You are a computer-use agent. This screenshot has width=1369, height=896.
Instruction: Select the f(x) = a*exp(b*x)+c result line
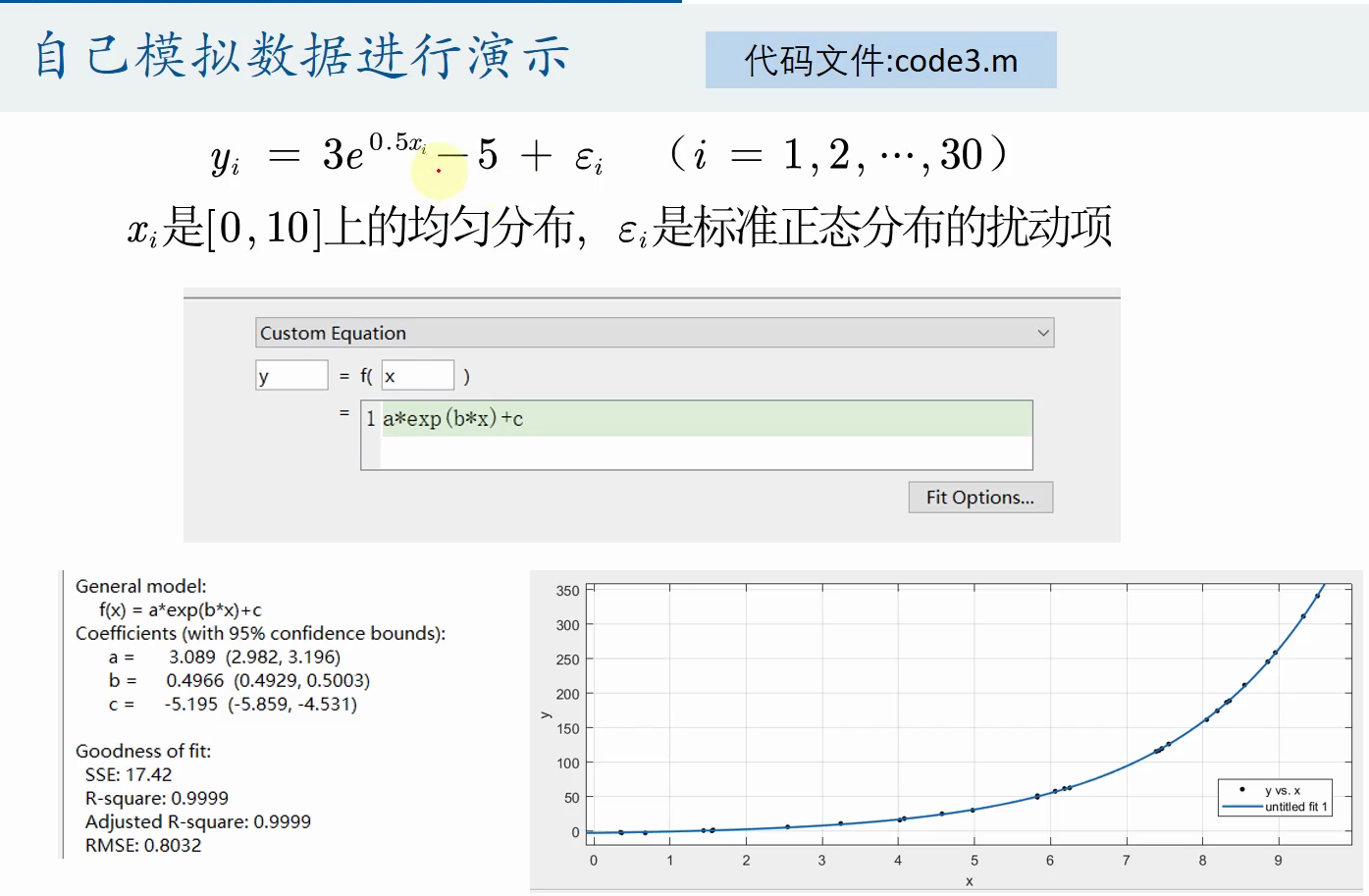pyautogui.click(x=181, y=609)
